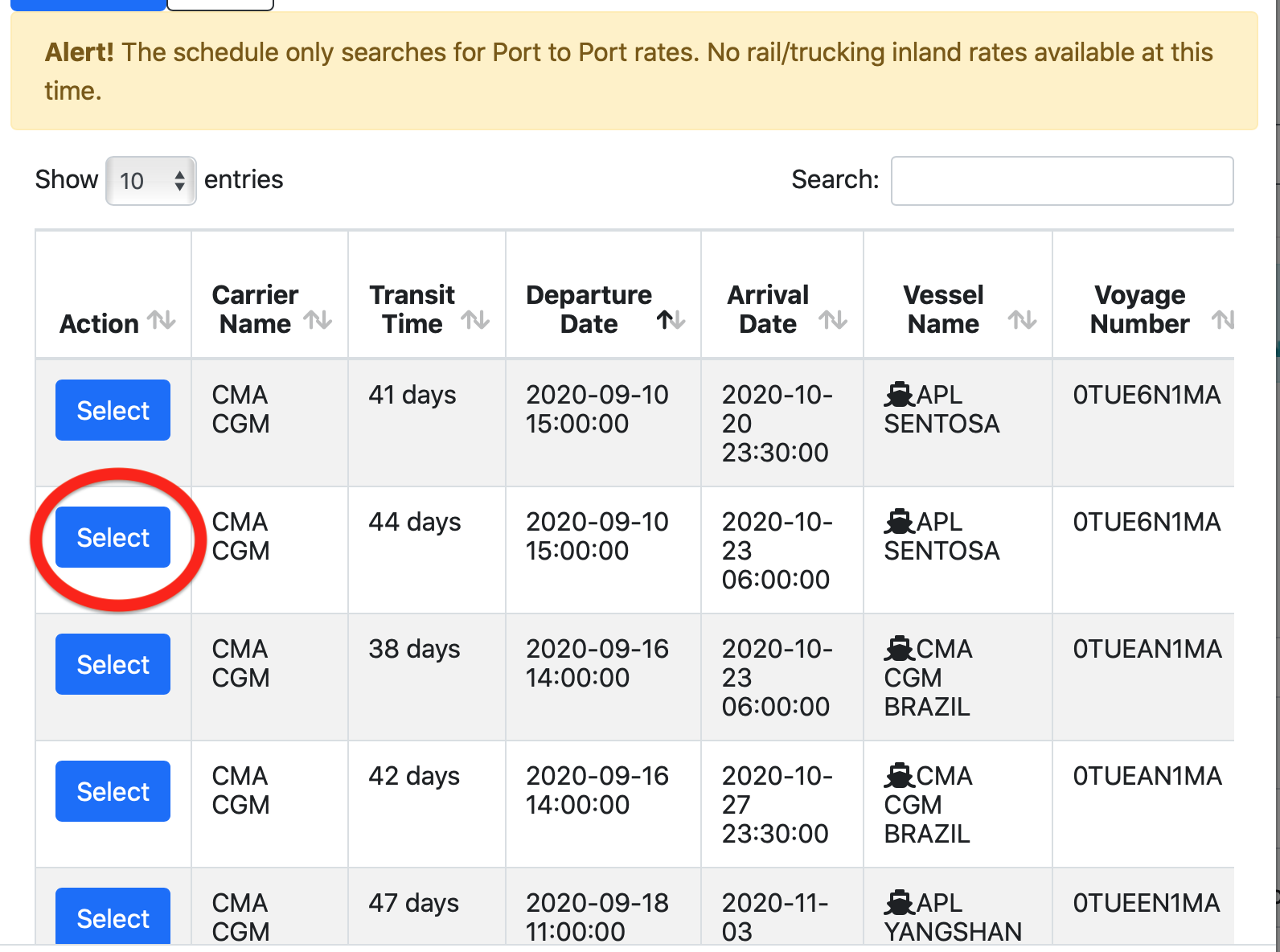Select the 47 days APL YANGSHAN schedule
The image size is (1280, 952).
113,917
